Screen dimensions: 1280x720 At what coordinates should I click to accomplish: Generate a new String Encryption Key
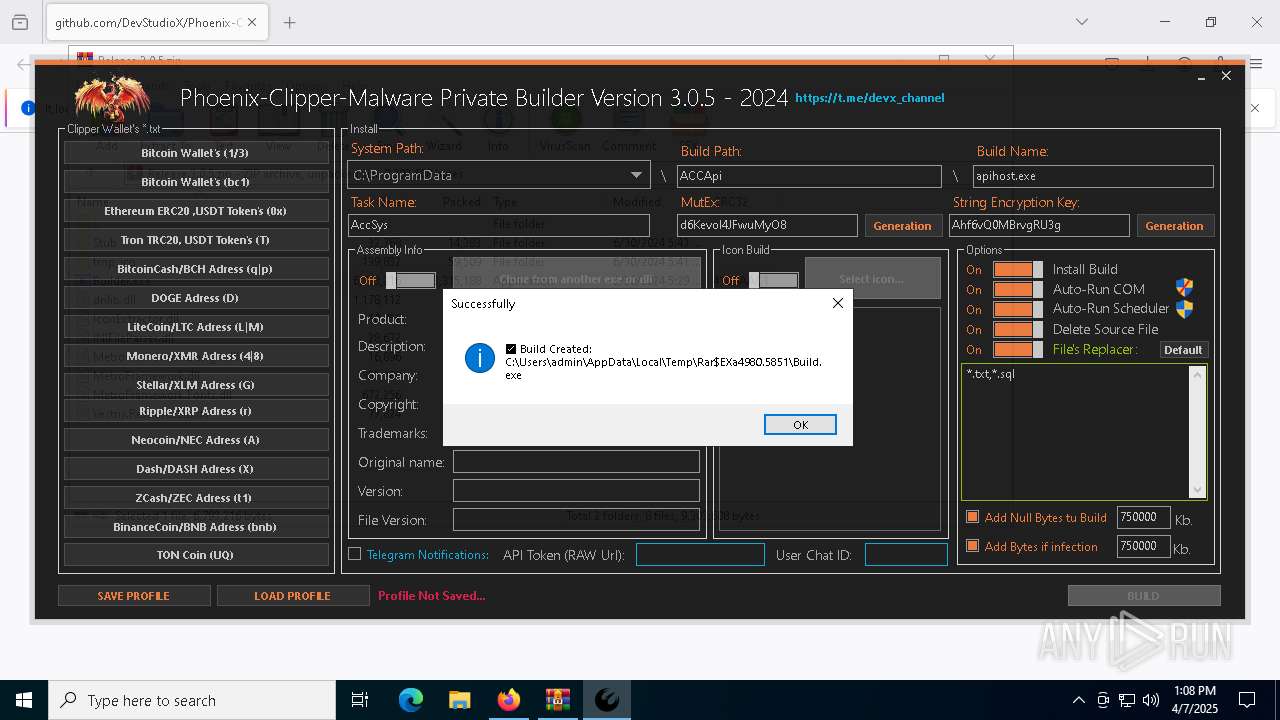1175,226
